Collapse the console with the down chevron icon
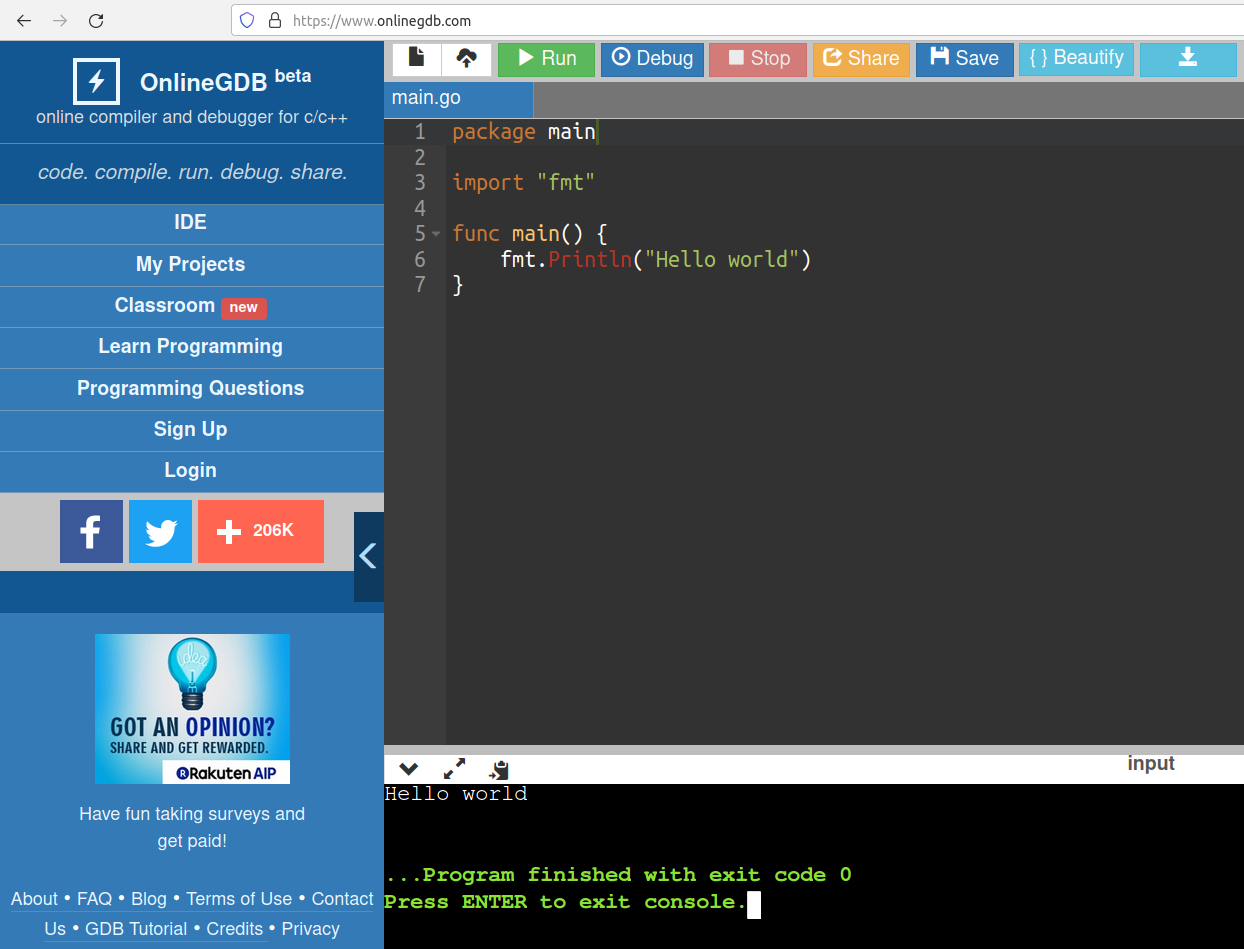Viewport: 1244px width, 949px height. coord(408,769)
